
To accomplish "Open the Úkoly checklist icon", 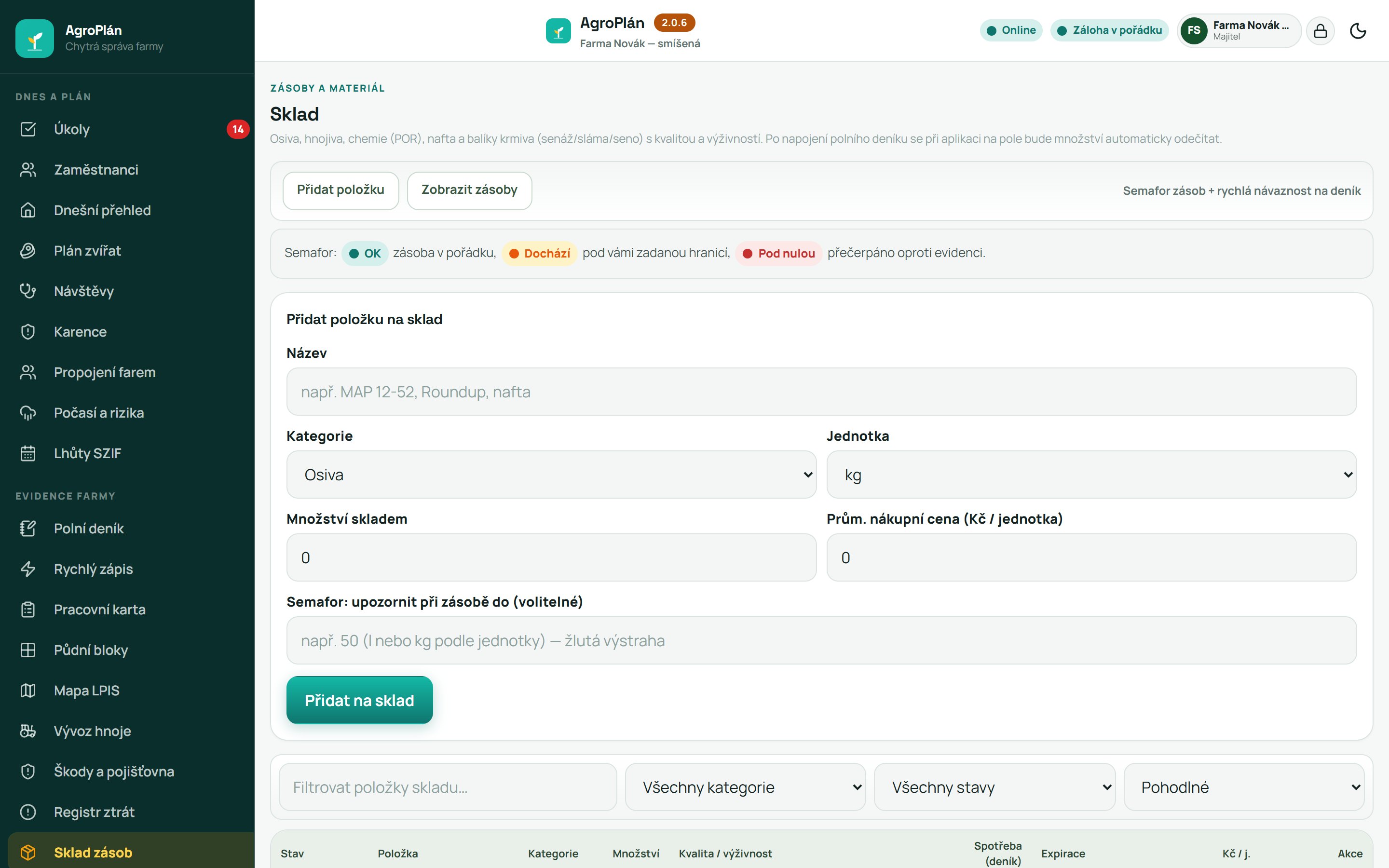I will pos(27,129).
